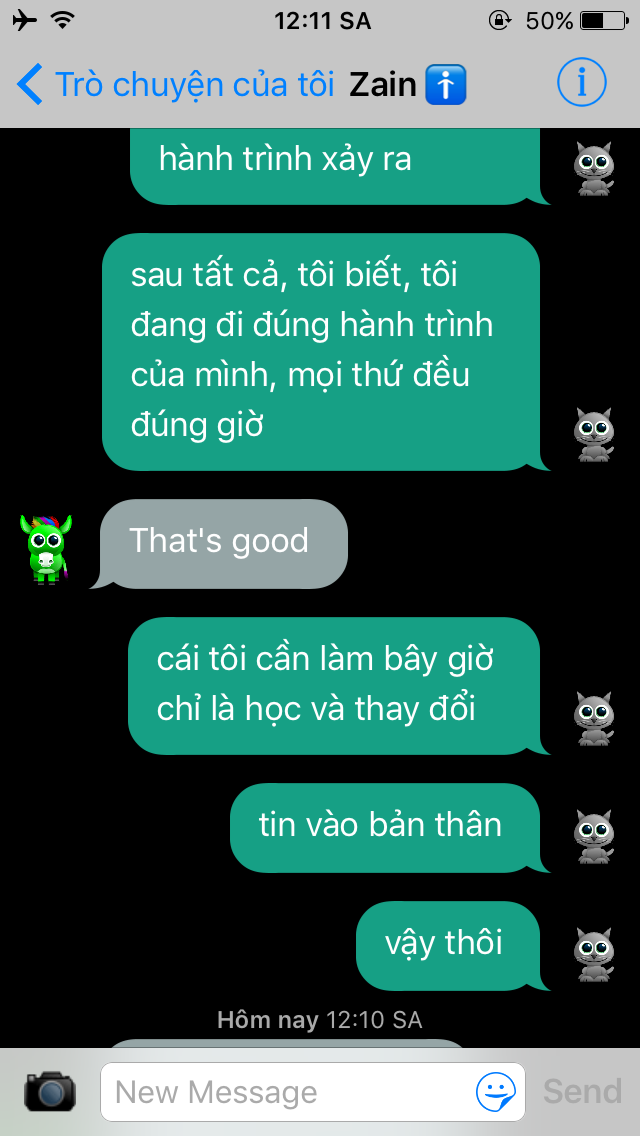Tap the back chevron arrow
Image resolution: width=640 pixels, height=1136 pixels.
(30, 85)
